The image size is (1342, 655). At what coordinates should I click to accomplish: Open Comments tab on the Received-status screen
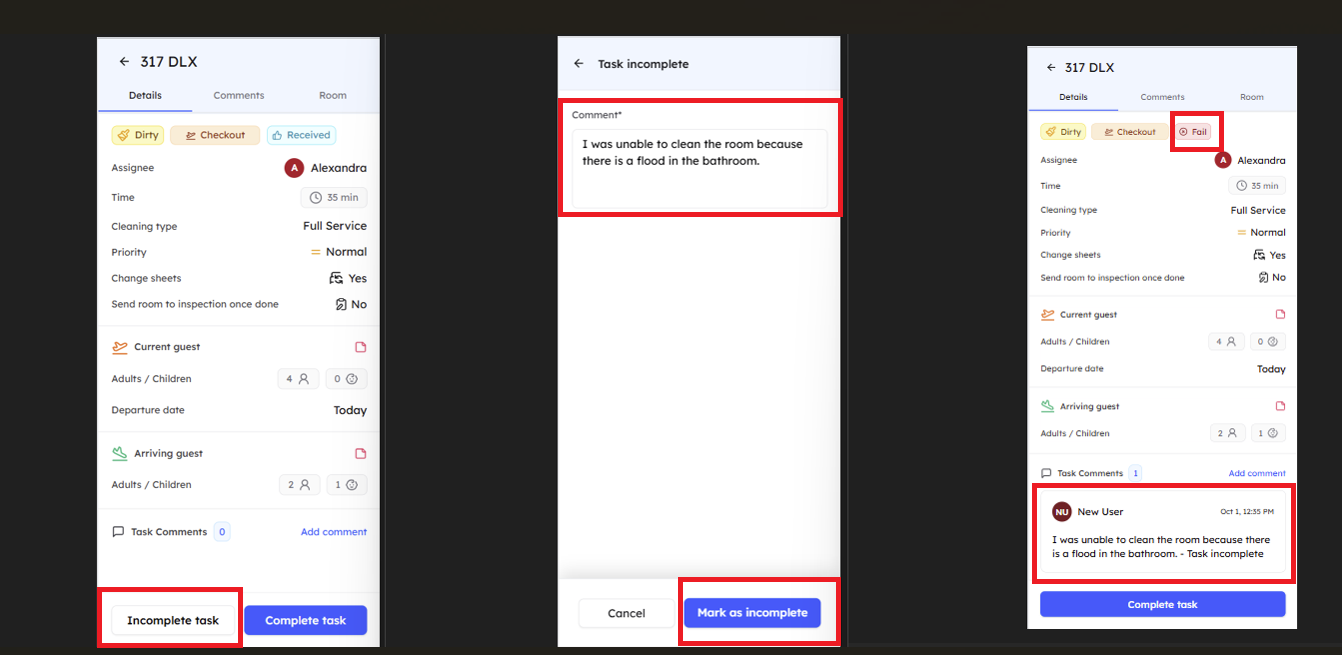tap(239, 95)
